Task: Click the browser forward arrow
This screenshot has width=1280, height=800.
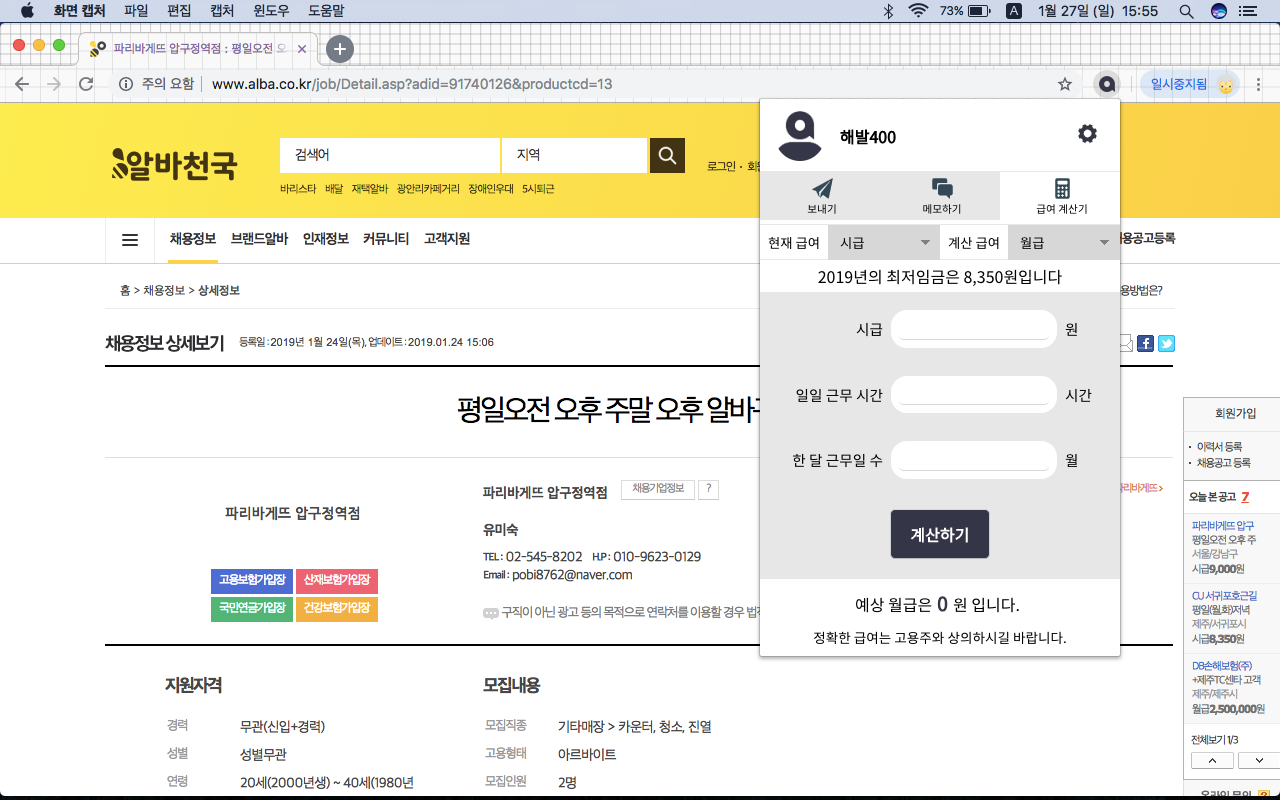Action: coord(54,84)
